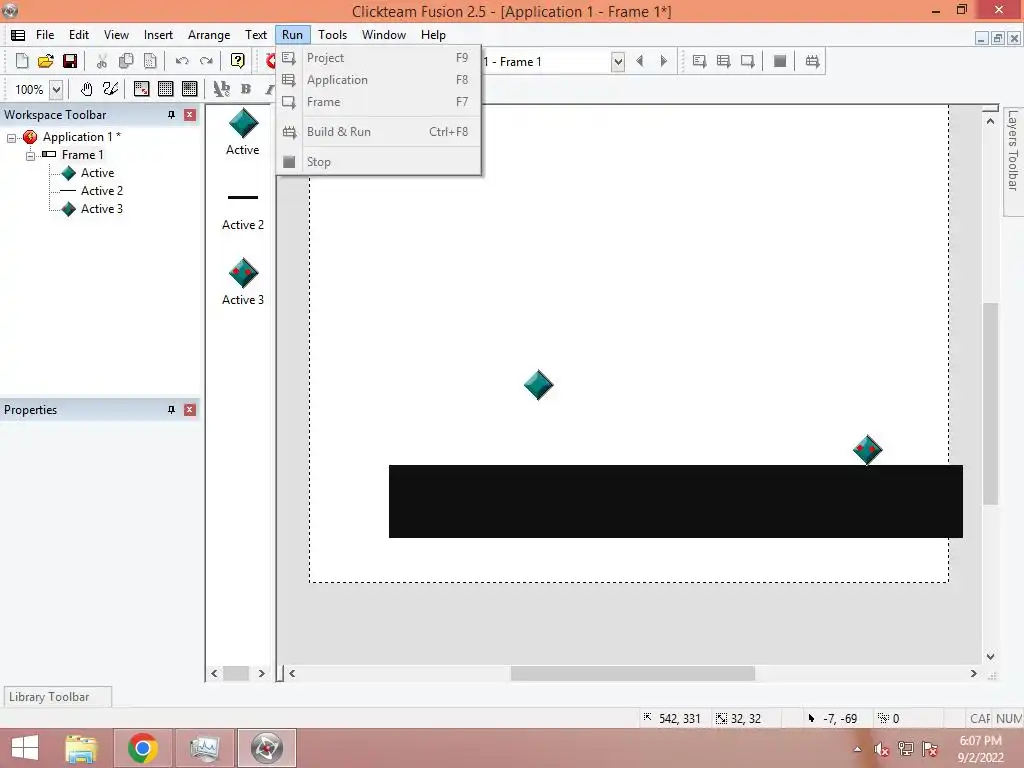Choose Stop in the Run menu
The image size is (1024, 768).
pos(379,162)
